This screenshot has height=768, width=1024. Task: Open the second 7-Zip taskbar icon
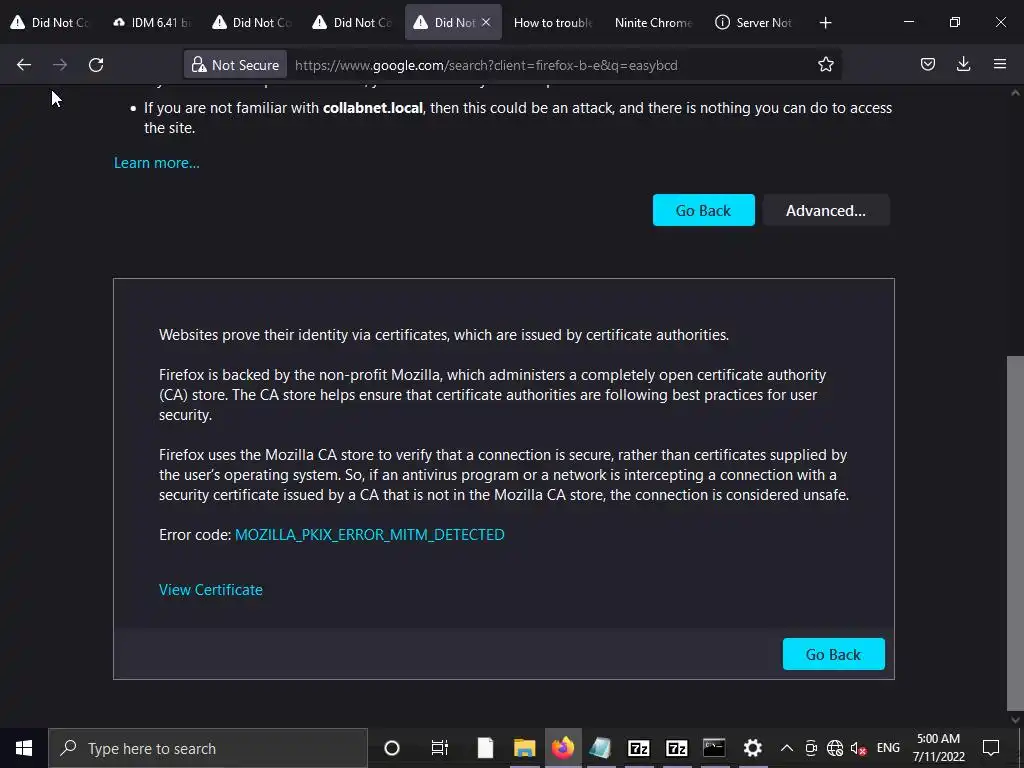[x=676, y=748]
